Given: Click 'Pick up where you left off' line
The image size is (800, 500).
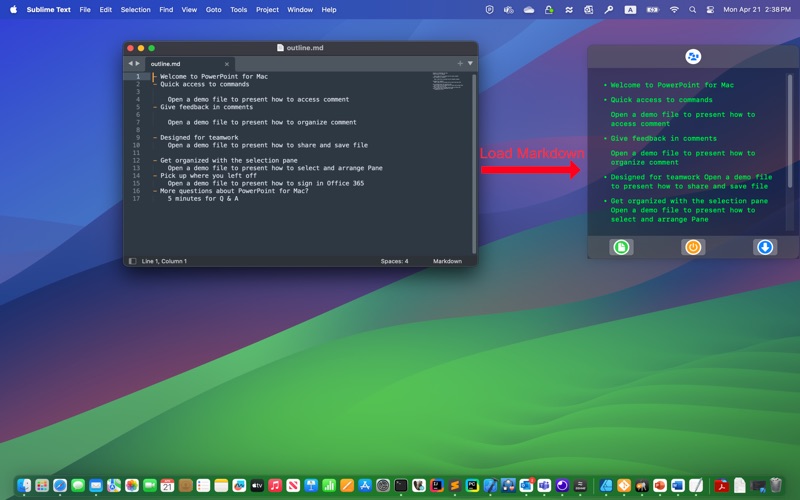Looking at the screenshot, I should pos(208,176).
